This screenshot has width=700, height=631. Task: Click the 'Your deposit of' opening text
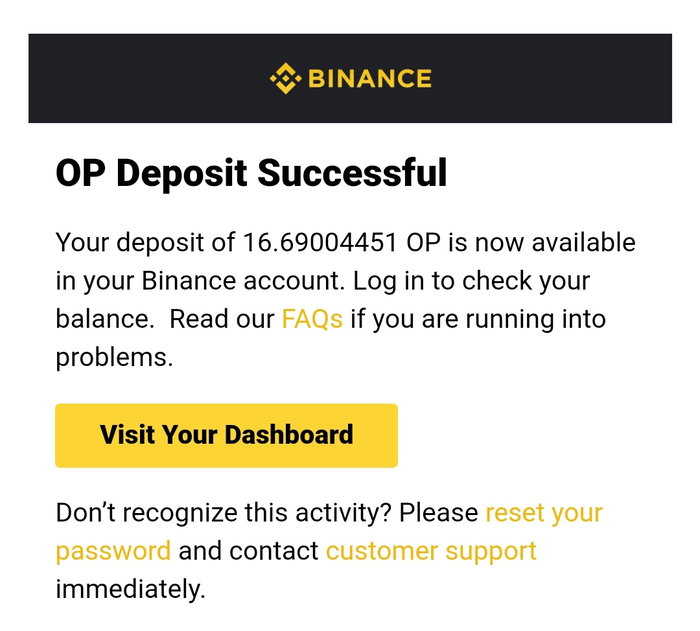tap(145, 243)
